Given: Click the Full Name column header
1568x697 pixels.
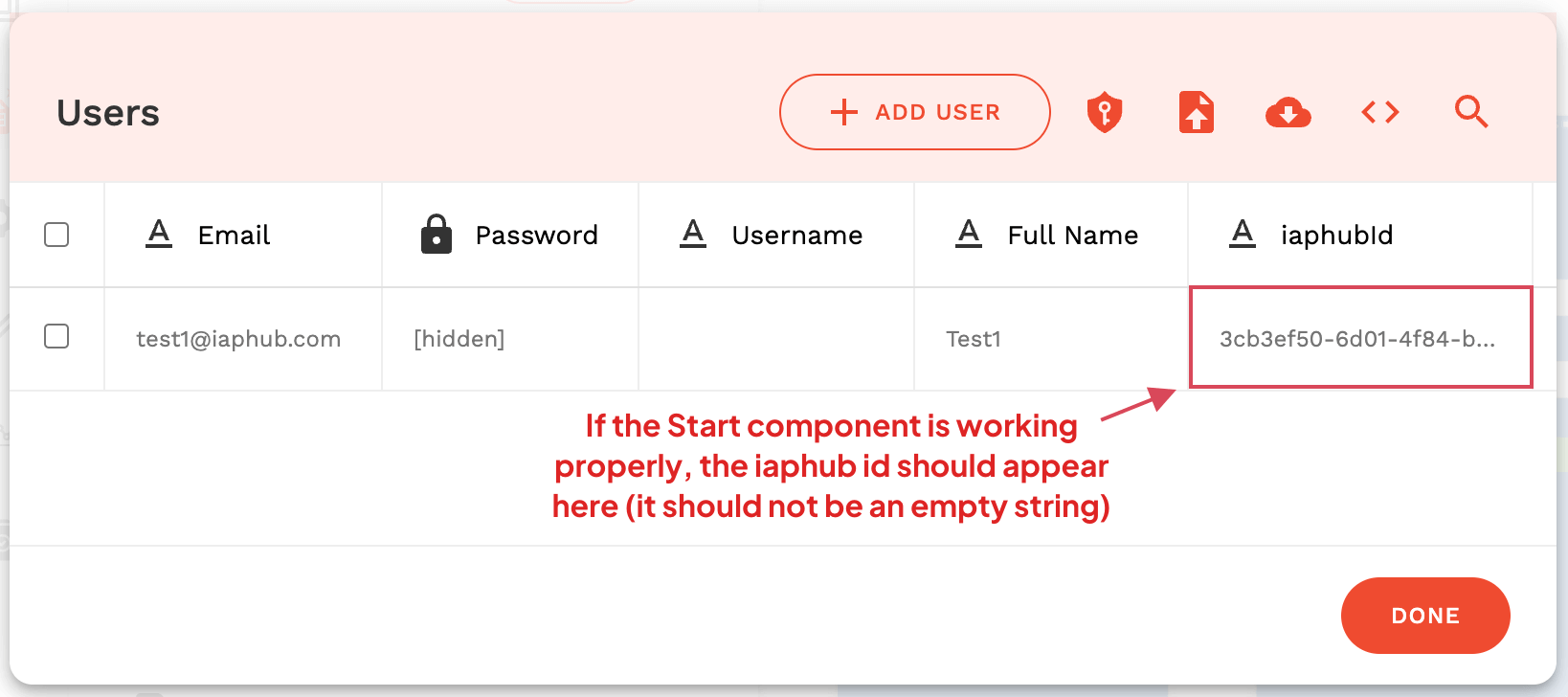Looking at the screenshot, I should pyautogui.click(x=1072, y=236).
